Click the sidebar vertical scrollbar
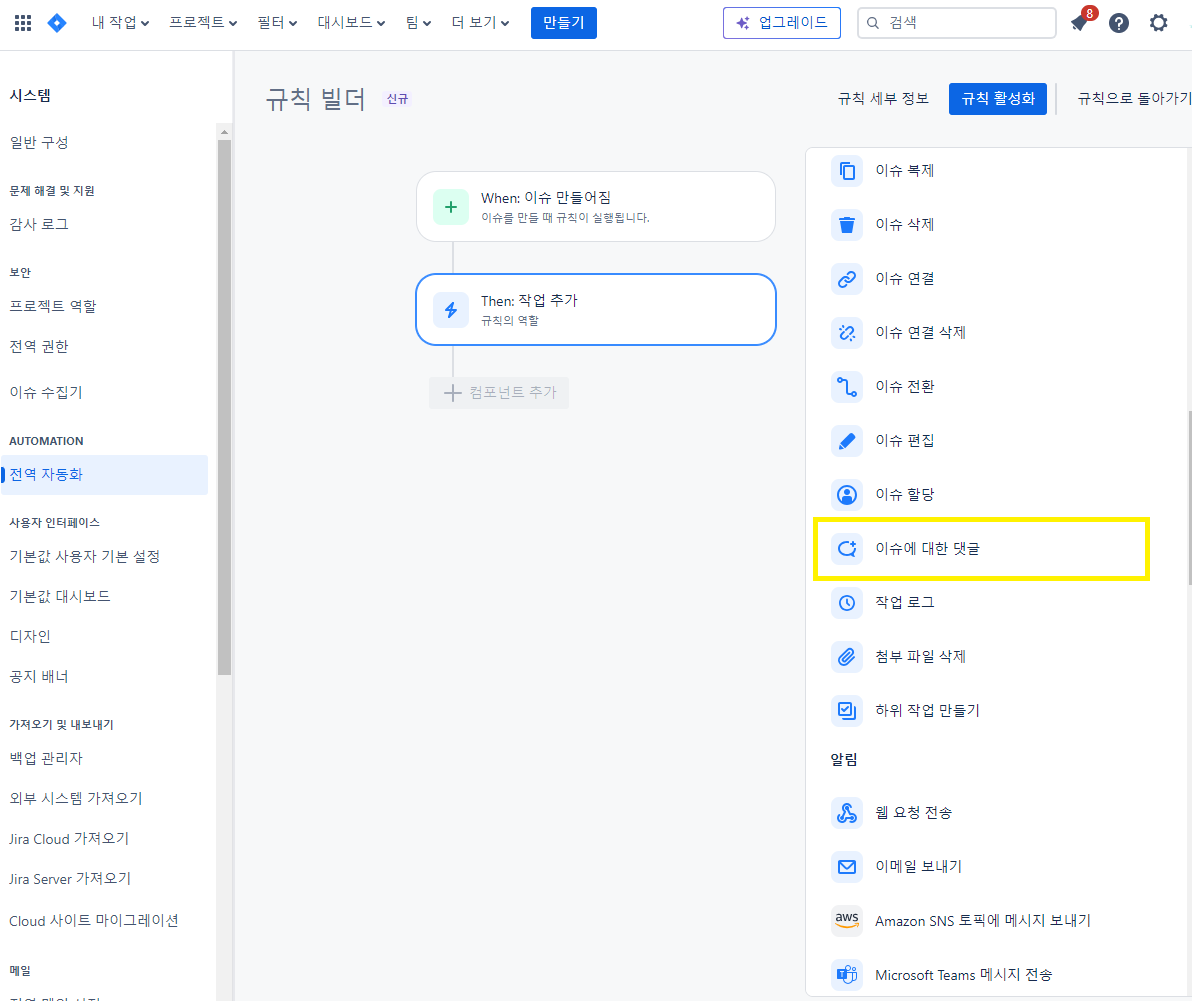 [224, 408]
